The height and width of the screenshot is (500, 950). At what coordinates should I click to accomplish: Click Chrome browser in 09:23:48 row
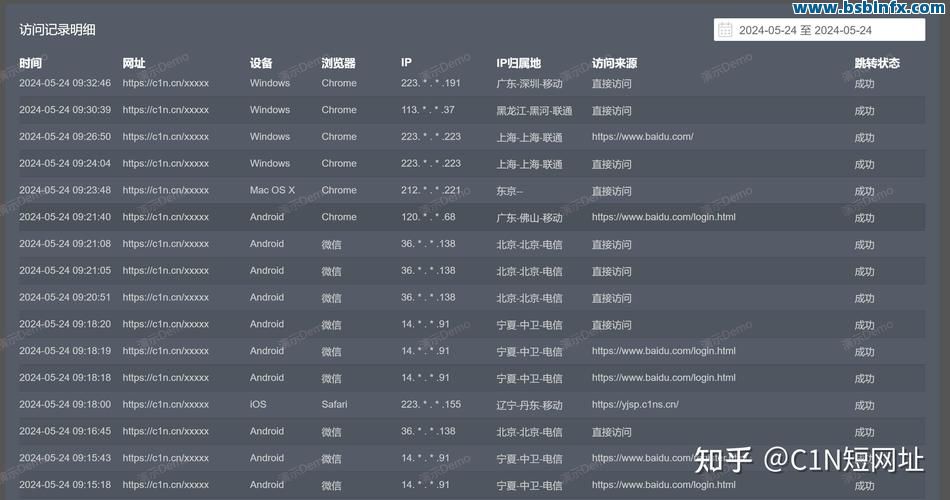click(339, 190)
